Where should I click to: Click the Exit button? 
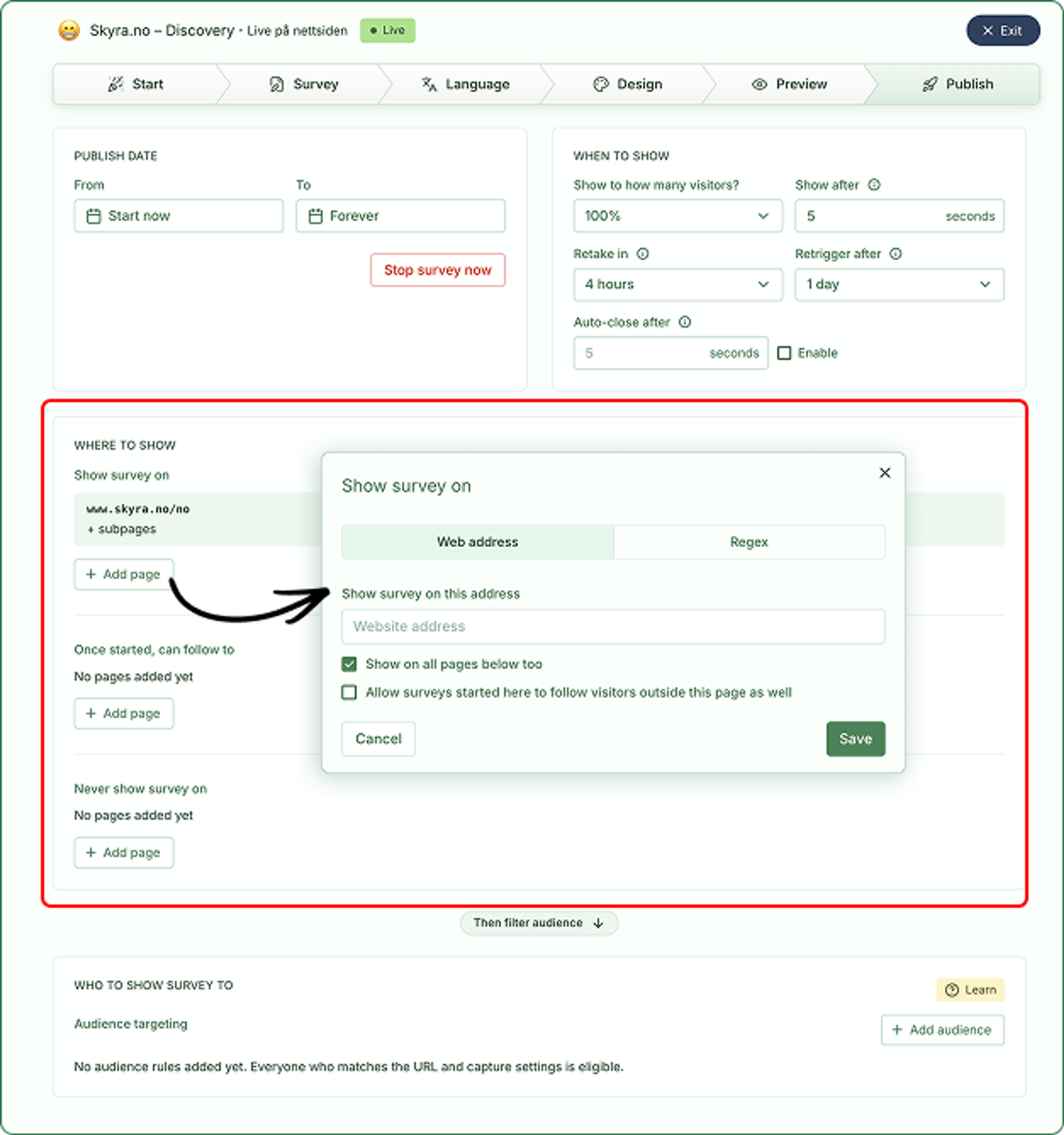(1003, 31)
